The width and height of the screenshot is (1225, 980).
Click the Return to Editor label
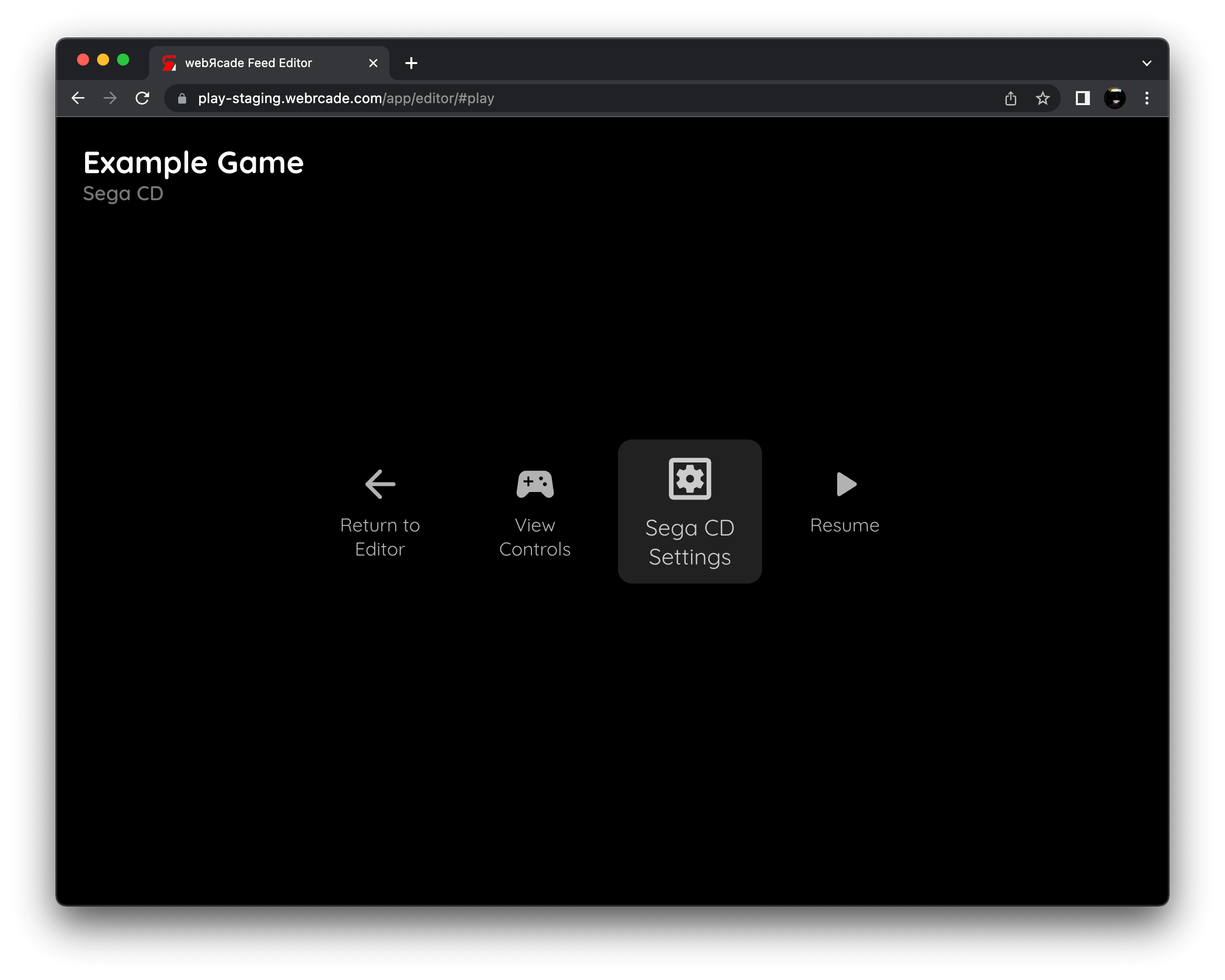(379, 537)
